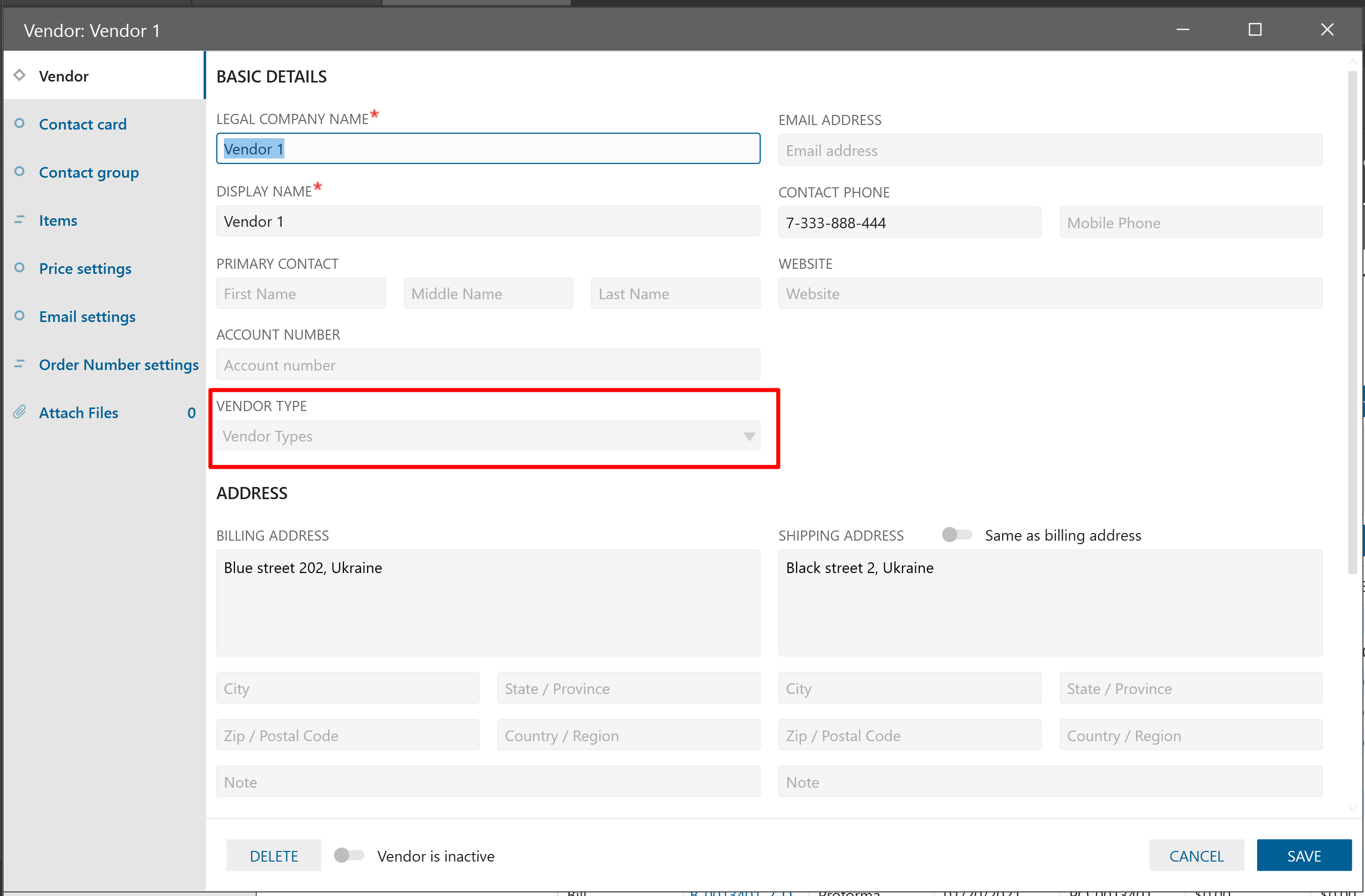Expand the Vendor Types dropdown arrow
This screenshot has height=896, width=1365.
749,436
